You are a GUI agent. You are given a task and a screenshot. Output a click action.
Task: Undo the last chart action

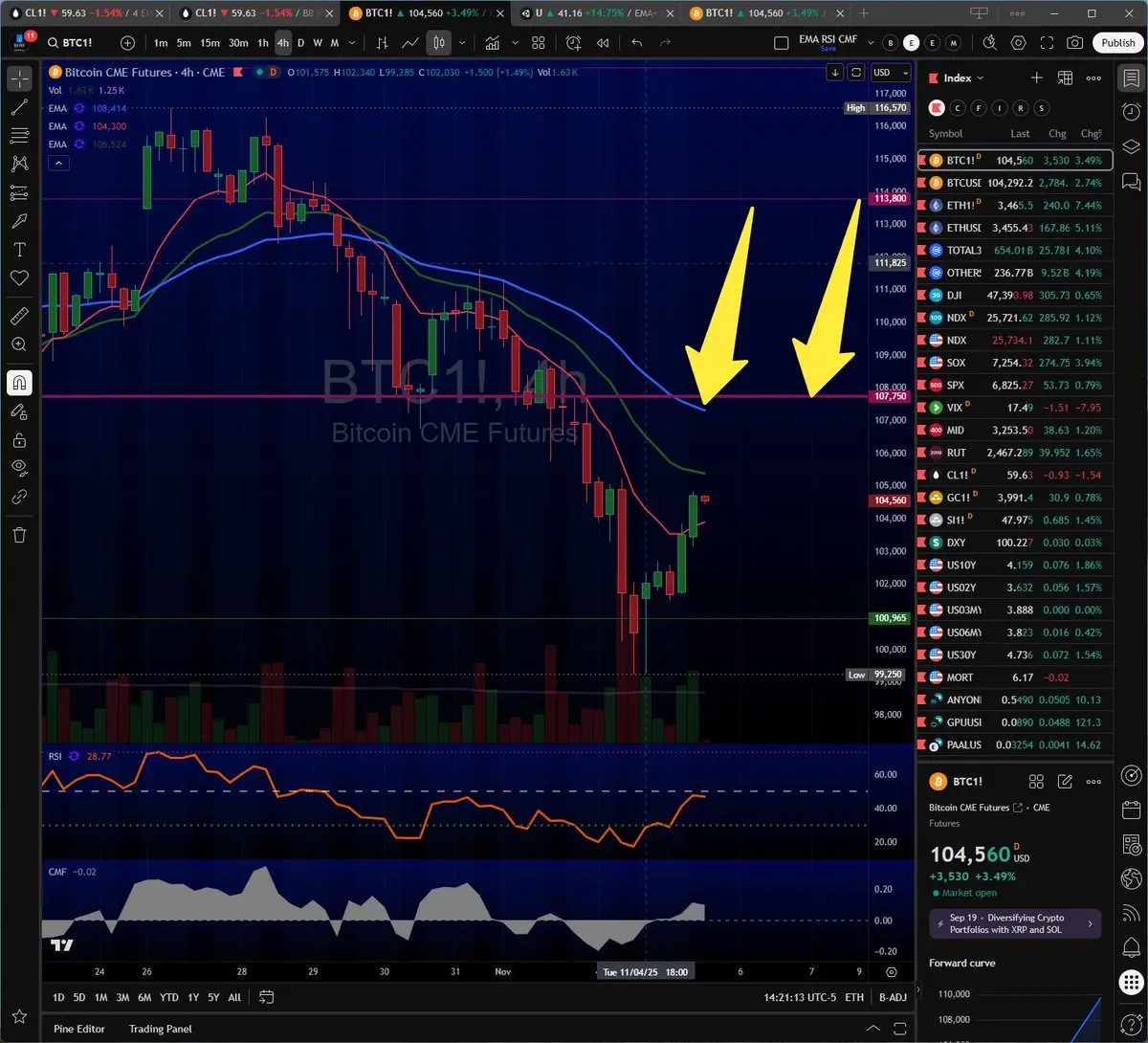tap(637, 43)
